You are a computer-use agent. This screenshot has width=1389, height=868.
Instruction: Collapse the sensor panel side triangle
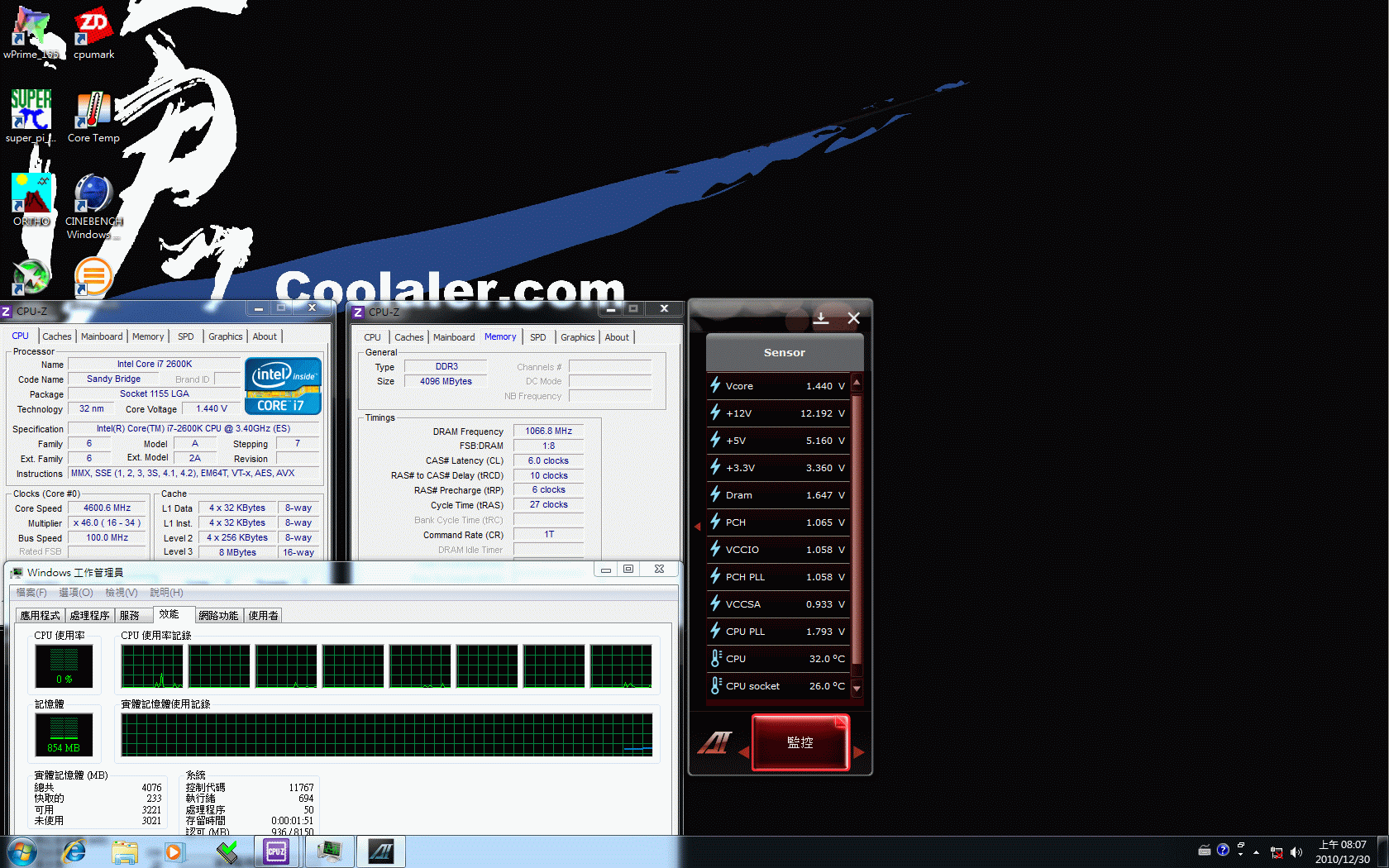click(x=697, y=526)
